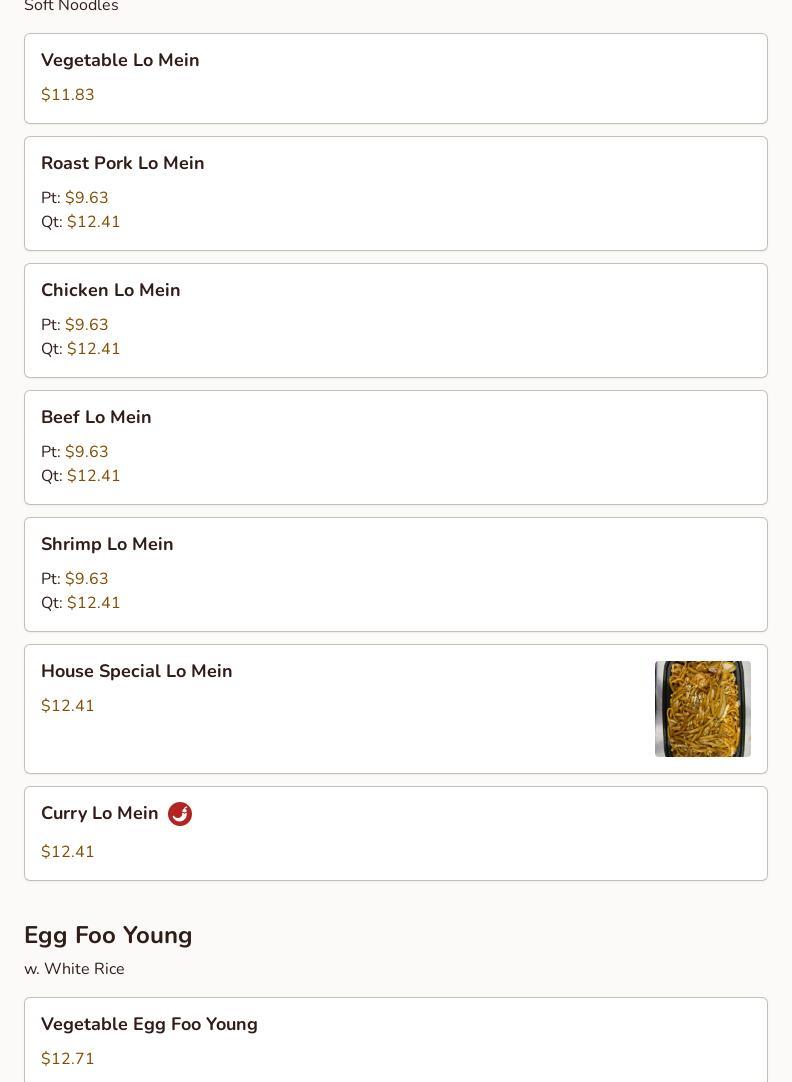This screenshot has width=792, height=1082.
Task: Choose the Chicken Lo Mein item title
Action: (x=110, y=290)
